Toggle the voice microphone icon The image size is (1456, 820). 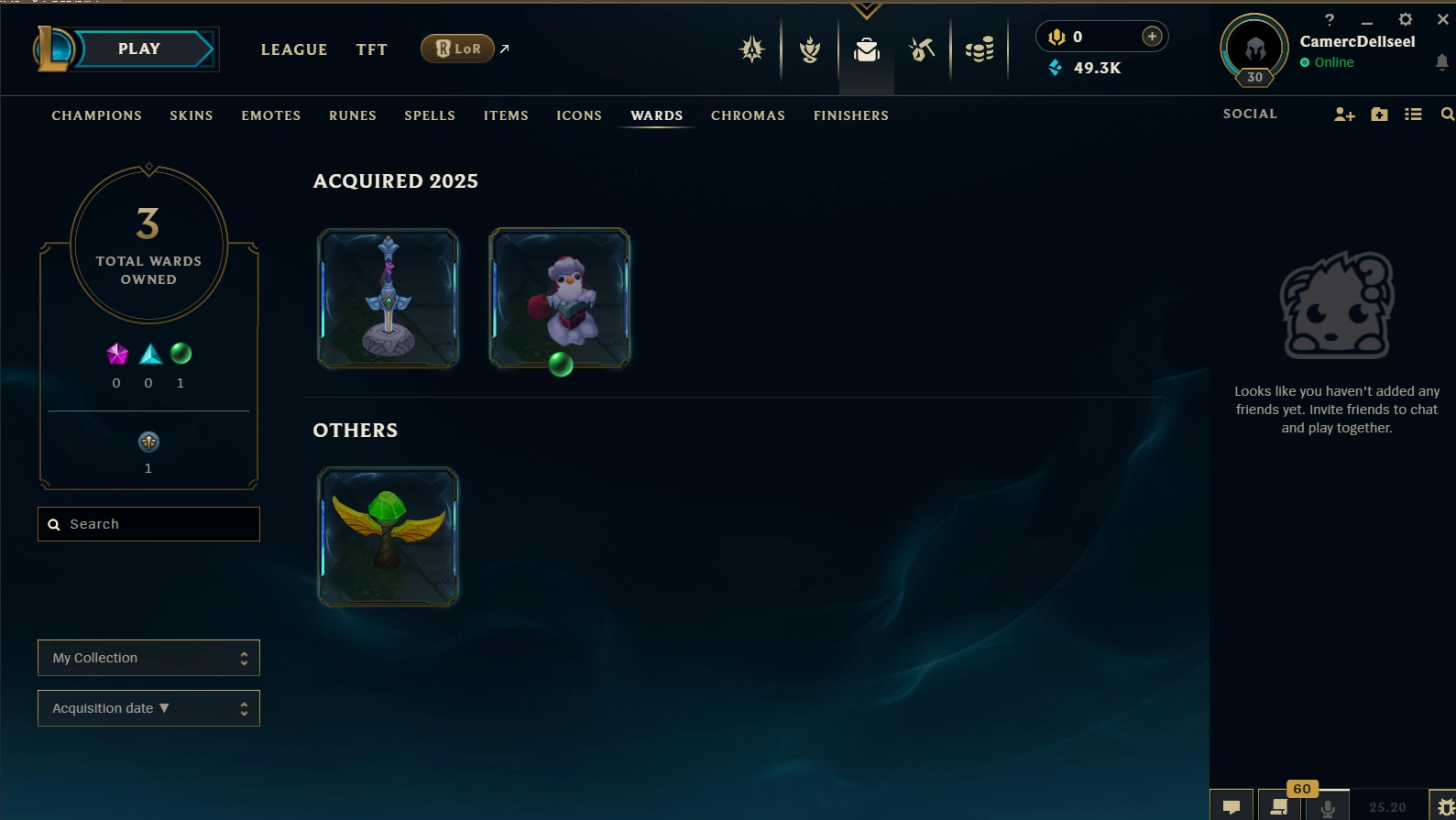point(1327,806)
